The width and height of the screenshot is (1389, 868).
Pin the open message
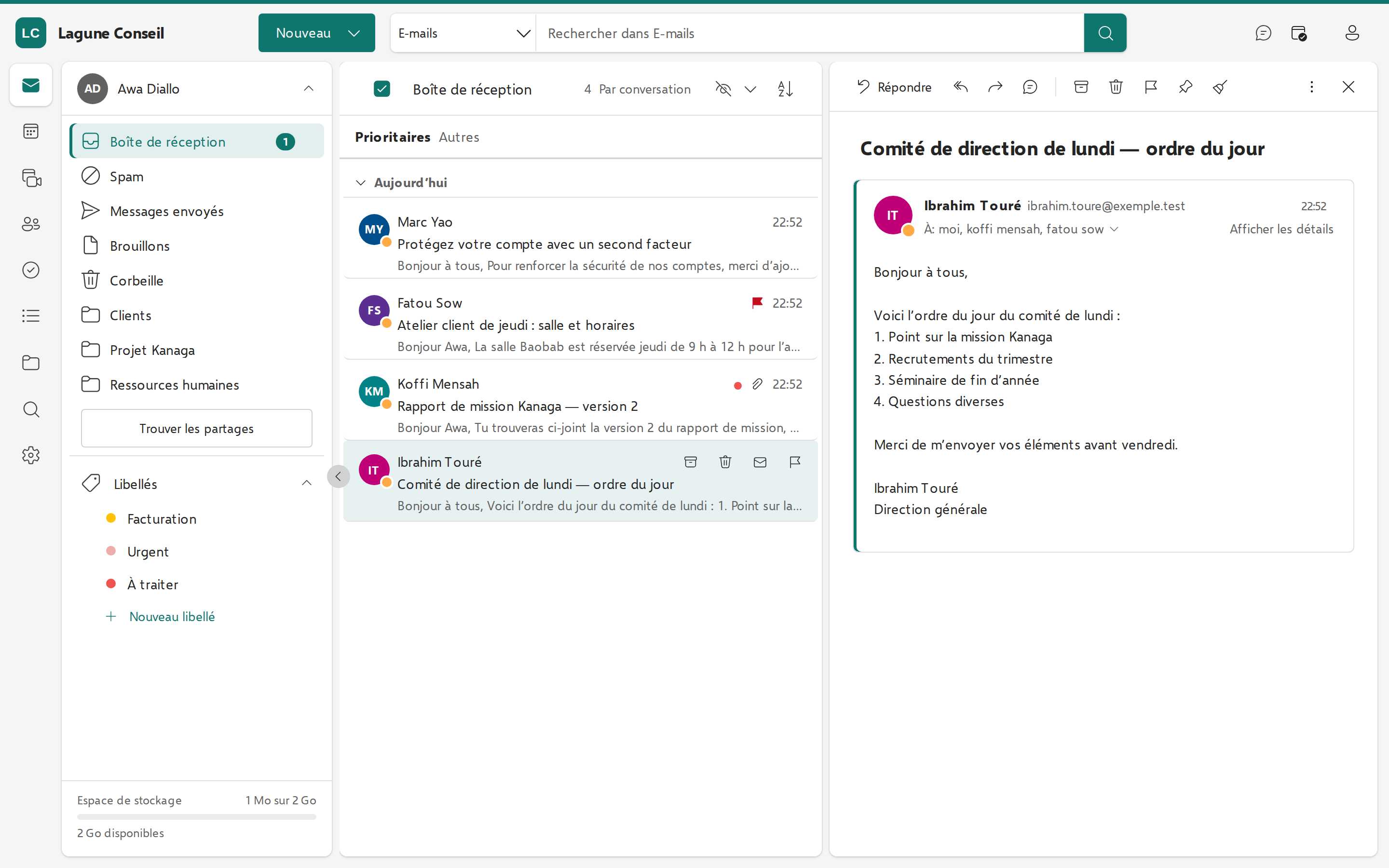coord(1185,87)
